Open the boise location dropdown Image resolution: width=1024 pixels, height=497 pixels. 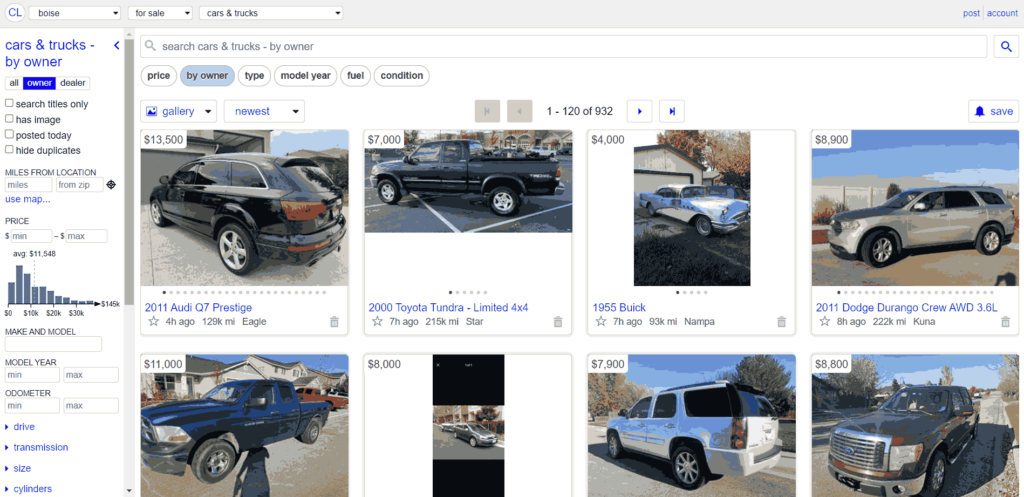click(x=75, y=13)
